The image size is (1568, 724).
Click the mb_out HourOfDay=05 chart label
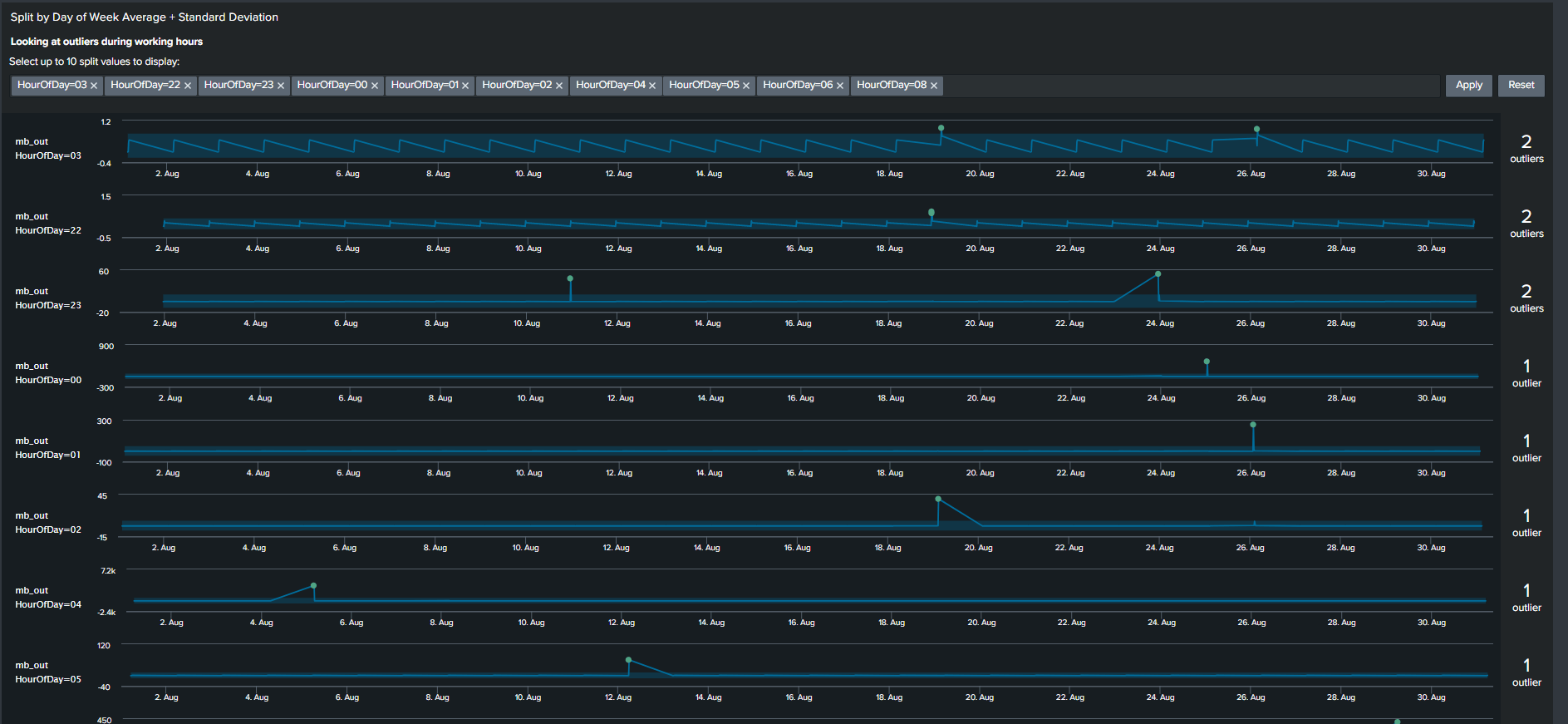pyautogui.click(x=48, y=672)
